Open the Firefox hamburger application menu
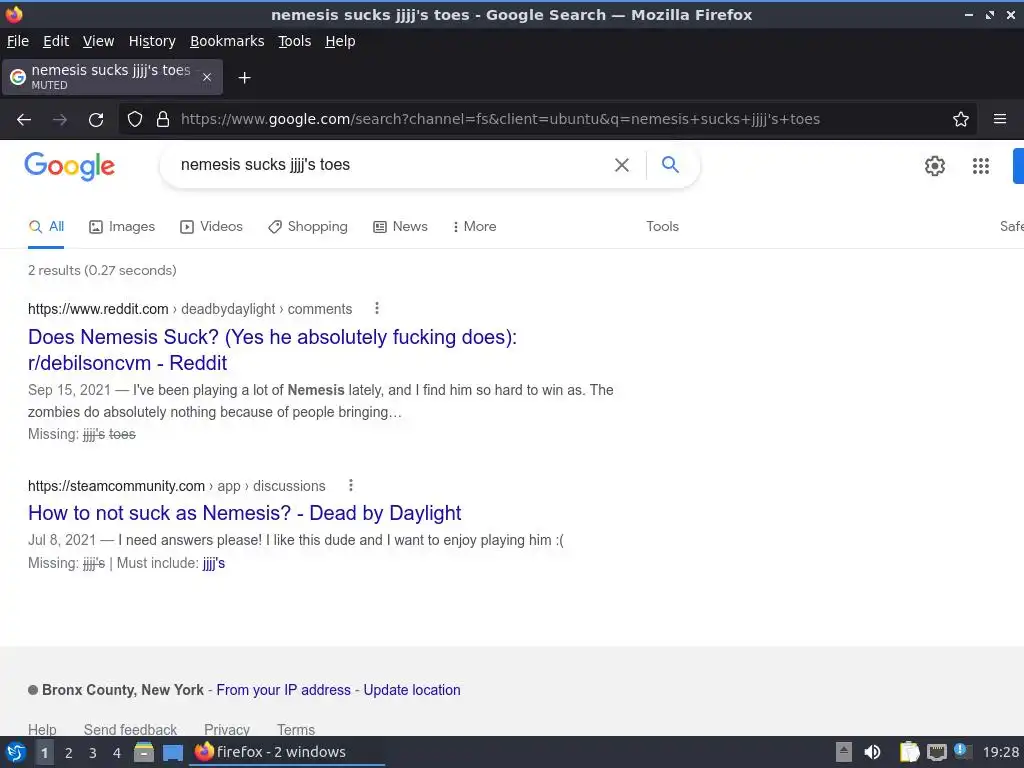 coord(1000,119)
